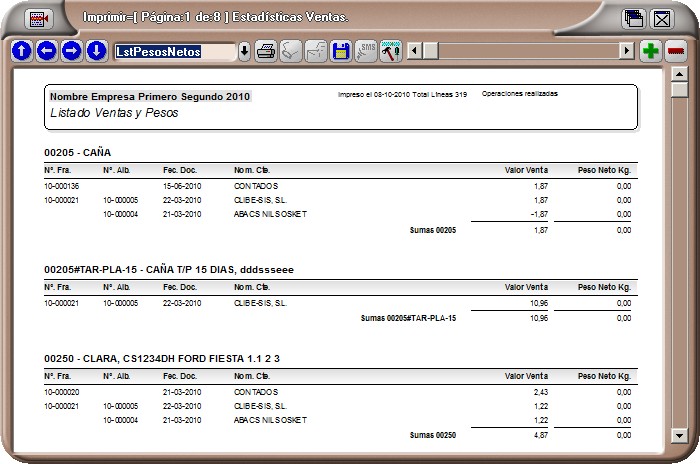Click the toolbar horizontal scrollbar right arrow
Image resolution: width=700 pixels, height=464 pixels.
tap(627, 51)
